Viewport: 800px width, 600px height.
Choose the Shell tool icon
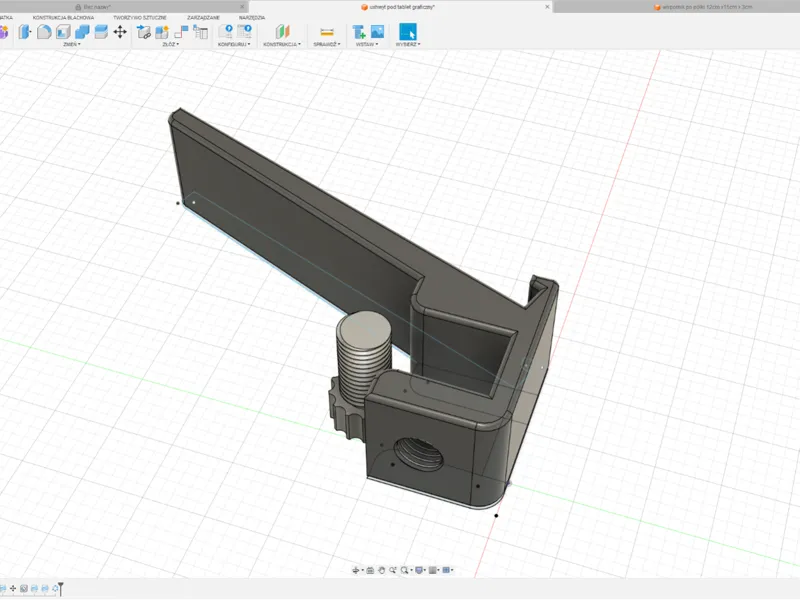[63, 32]
